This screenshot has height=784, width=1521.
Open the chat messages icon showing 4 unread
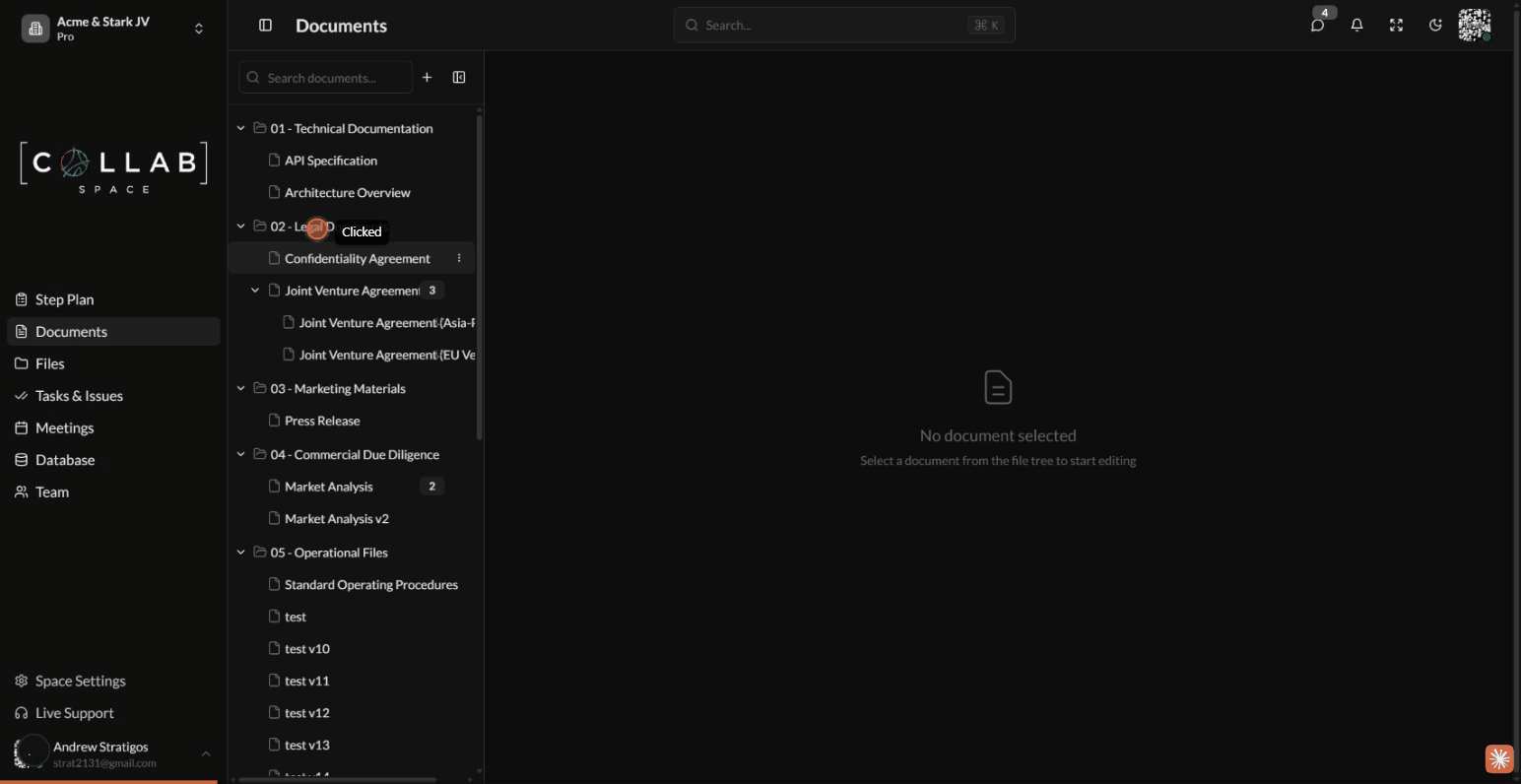click(x=1317, y=25)
